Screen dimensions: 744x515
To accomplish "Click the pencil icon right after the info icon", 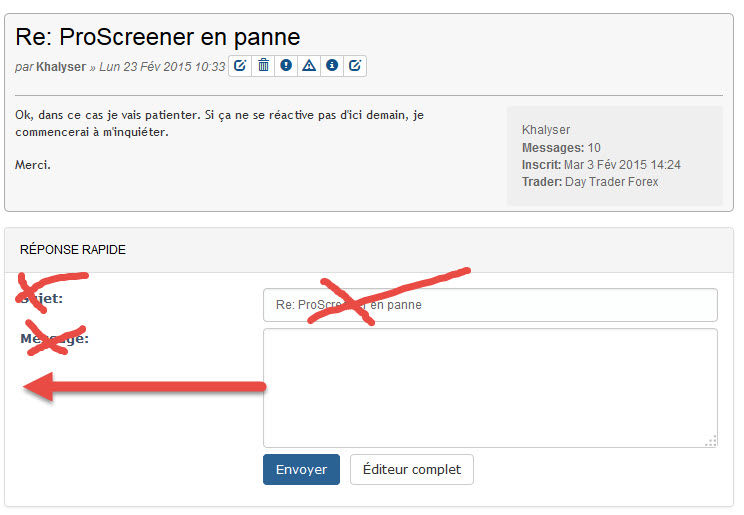I will pos(355,66).
